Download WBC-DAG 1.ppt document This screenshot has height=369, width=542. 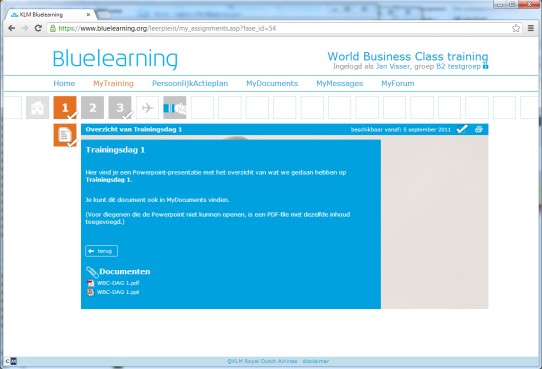click(x=118, y=292)
